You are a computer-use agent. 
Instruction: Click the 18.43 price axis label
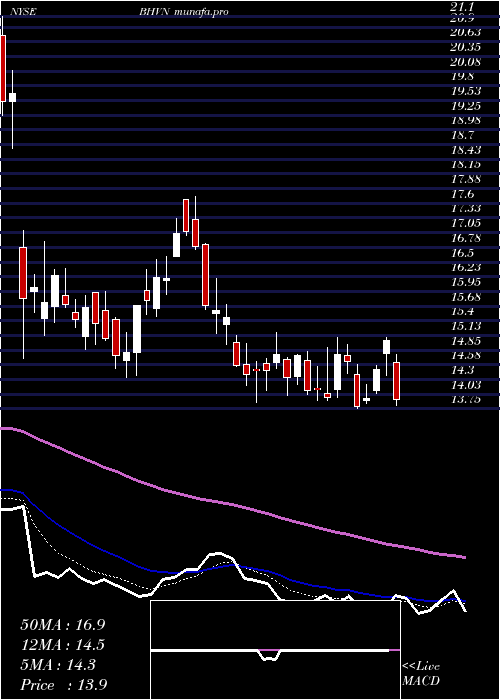pyautogui.click(x=466, y=150)
